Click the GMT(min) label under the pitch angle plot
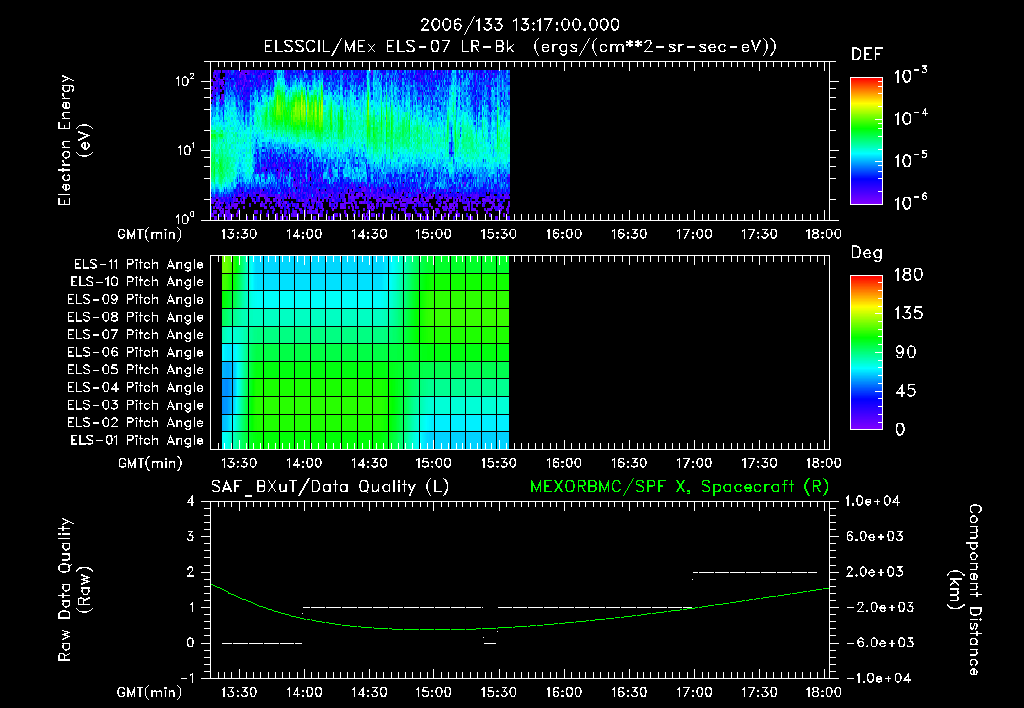 150,463
